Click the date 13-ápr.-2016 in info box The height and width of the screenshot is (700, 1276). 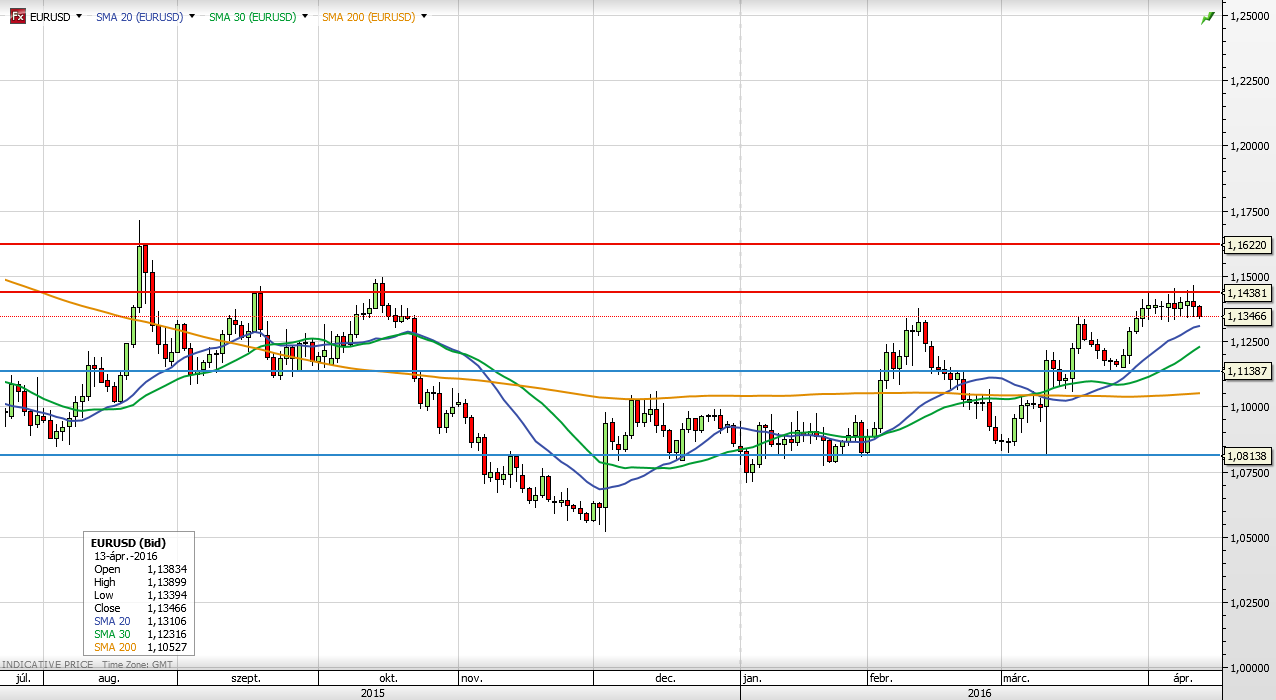pyautogui.click(x=126, y=556)
